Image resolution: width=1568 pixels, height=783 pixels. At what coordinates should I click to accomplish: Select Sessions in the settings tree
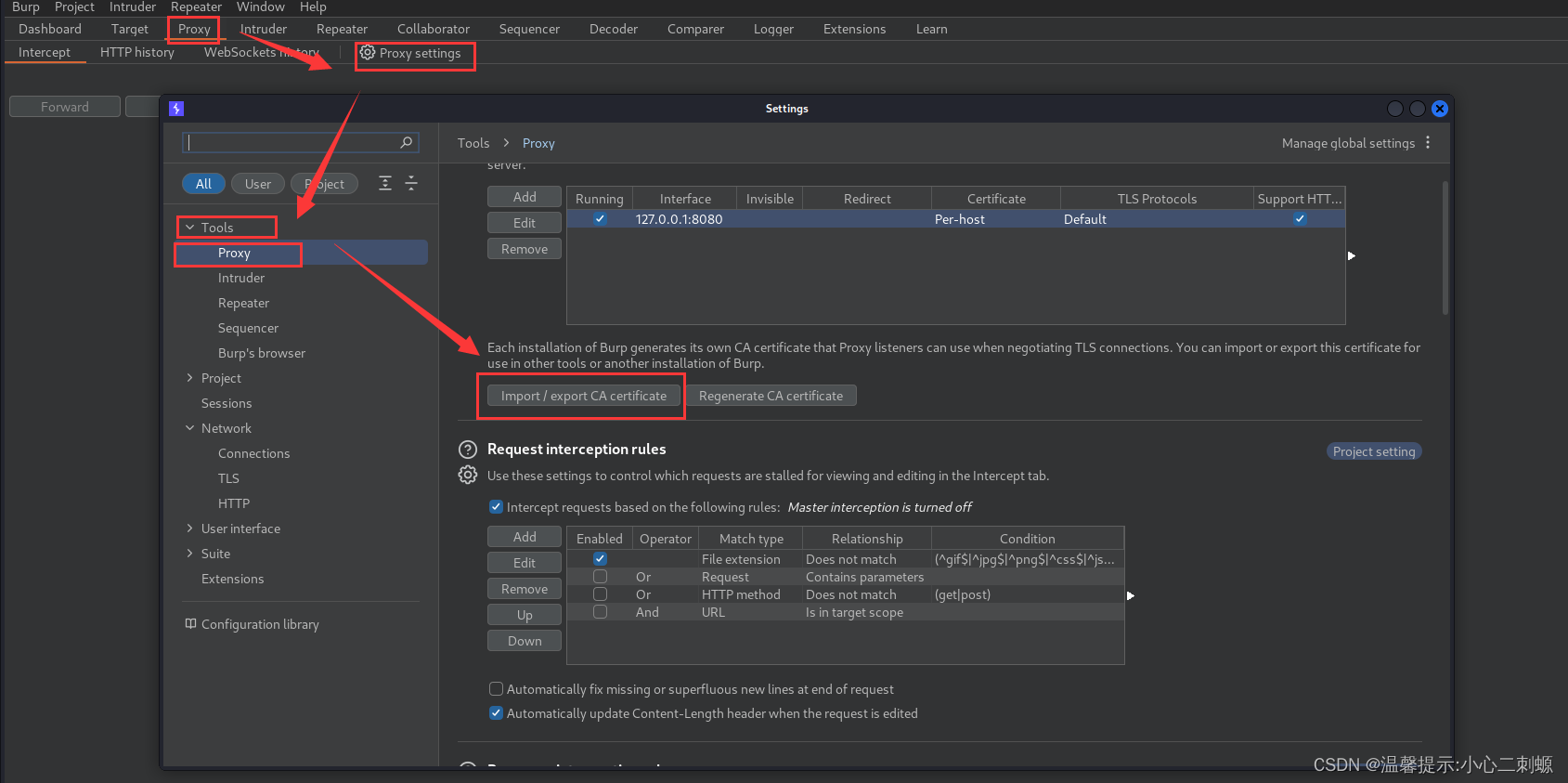coord(227,403)
